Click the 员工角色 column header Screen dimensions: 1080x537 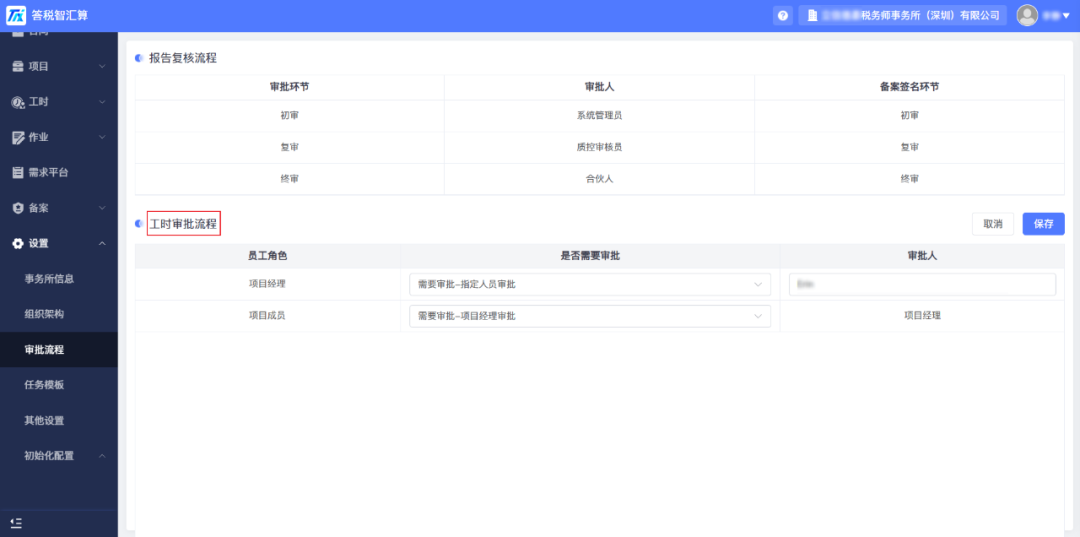point(267,256)
